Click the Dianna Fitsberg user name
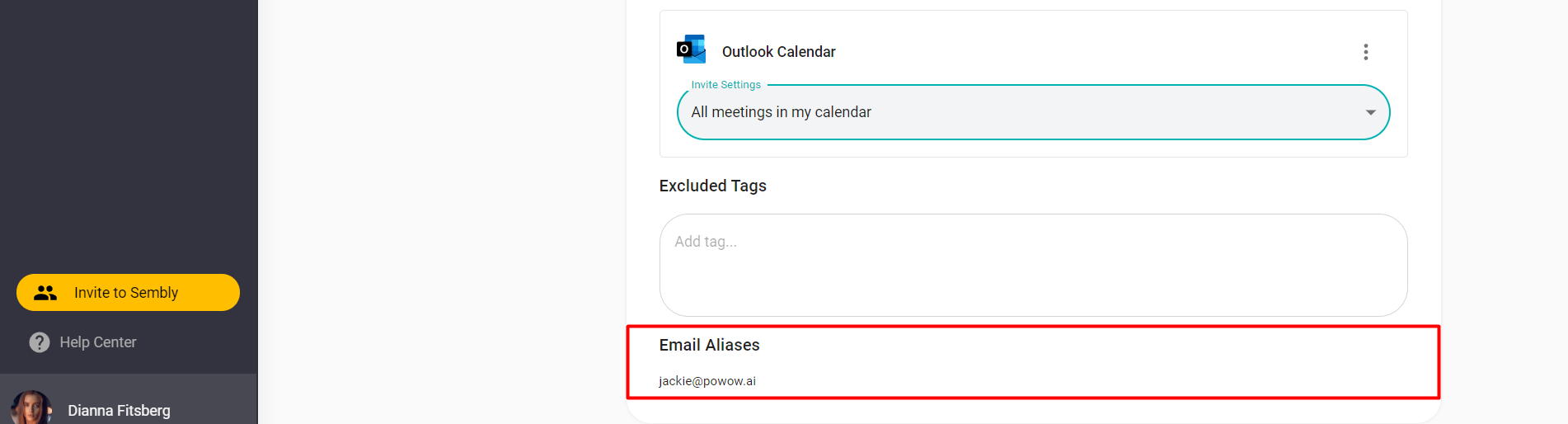 point(119,411)
